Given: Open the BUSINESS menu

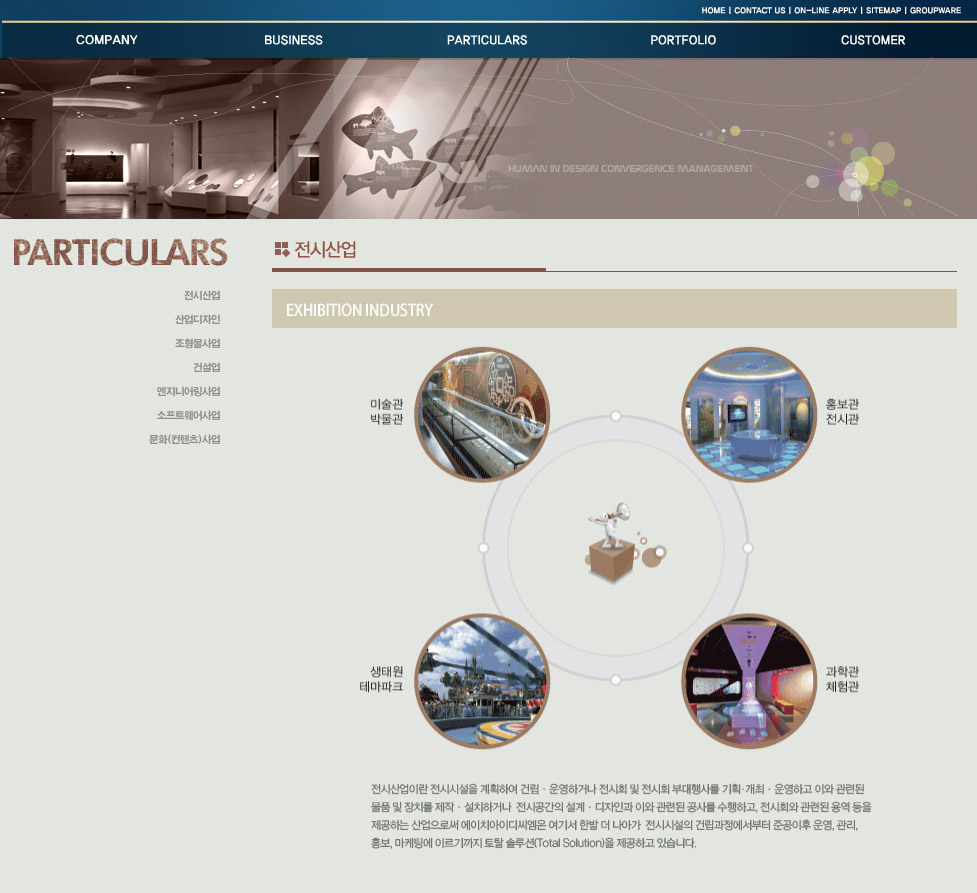Looking at the screenshot, I should (293, 40).
